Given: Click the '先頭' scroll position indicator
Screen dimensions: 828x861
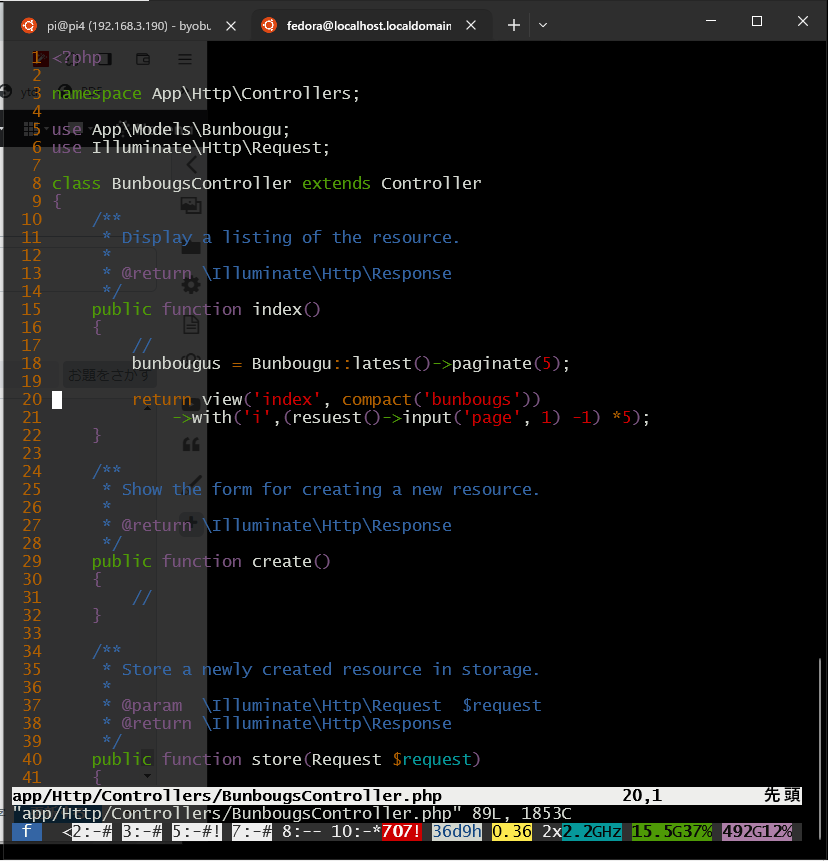Looking at the screenshot, I should pyautogui.click(x=782, y=796).
